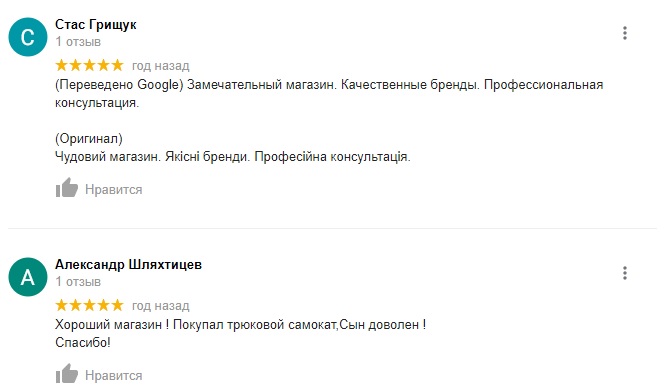This screenshot has width=666, height=392.
Task: Click the '(Оригинал)' label in the first review
Action: (89, 138)
